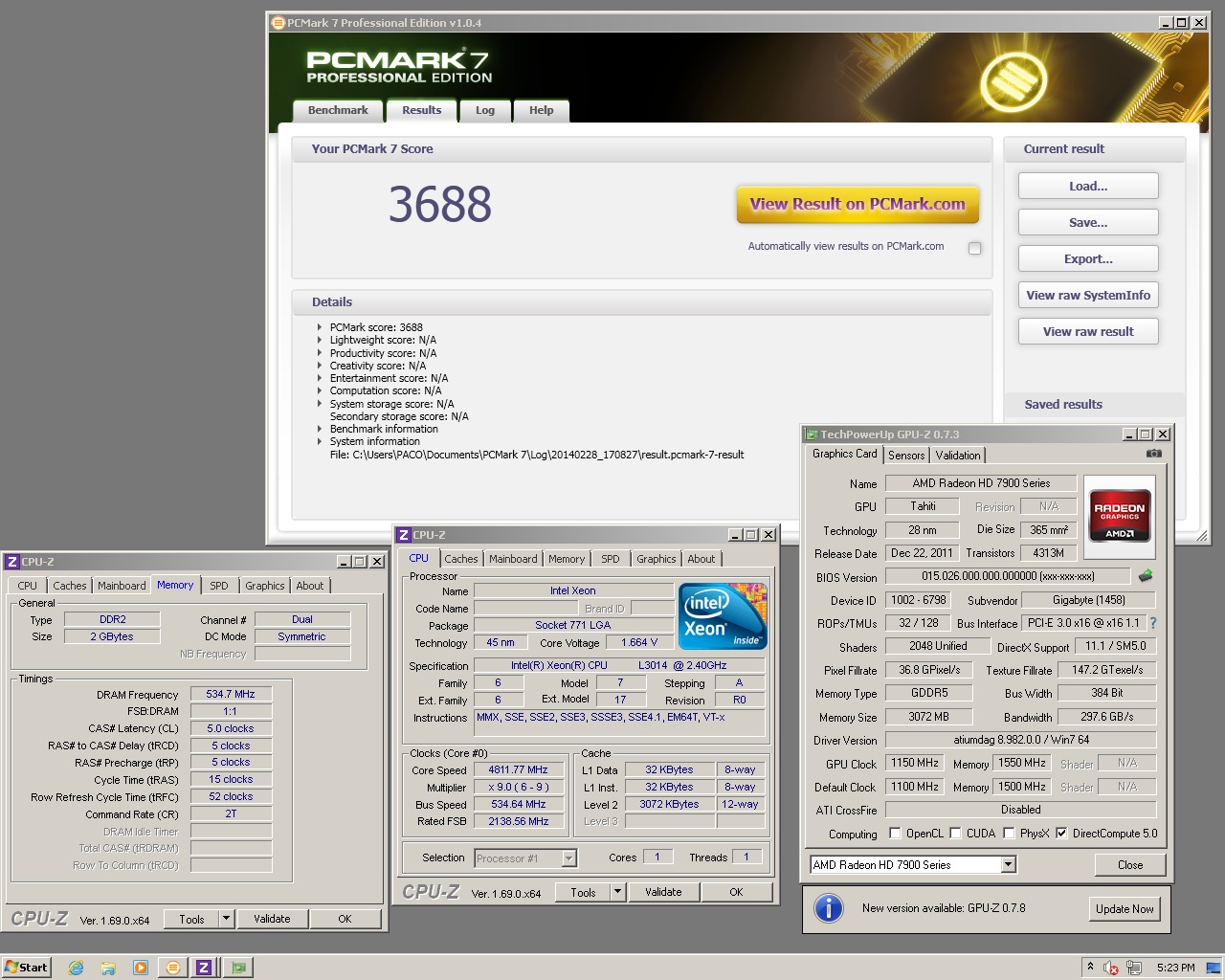Click the GPU-Z title bar icon
This screenshot has height=980, width=1225.
tap(812, 434)
